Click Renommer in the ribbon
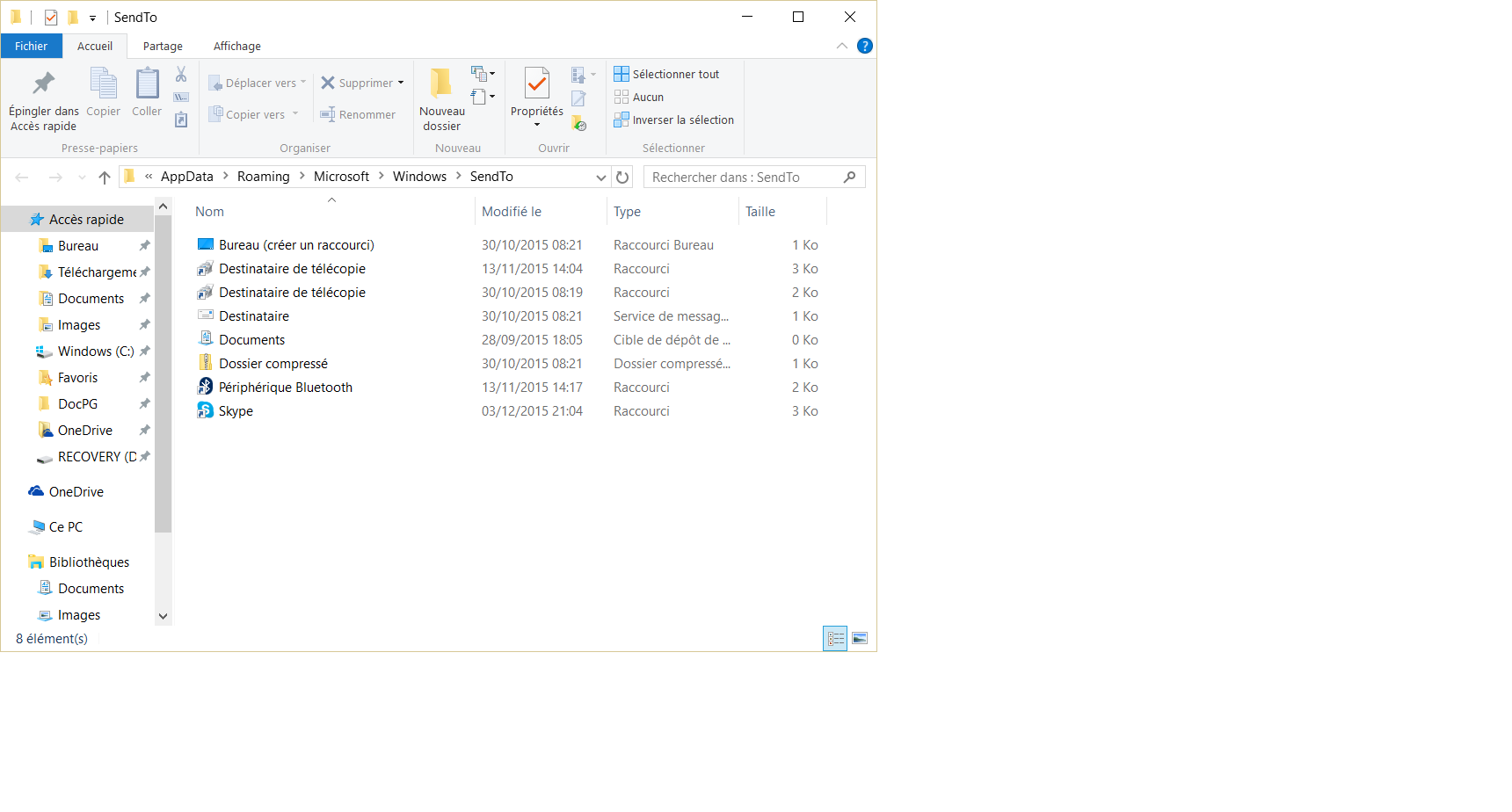Screen dimensions: 1512x812 tap(358, 114)
